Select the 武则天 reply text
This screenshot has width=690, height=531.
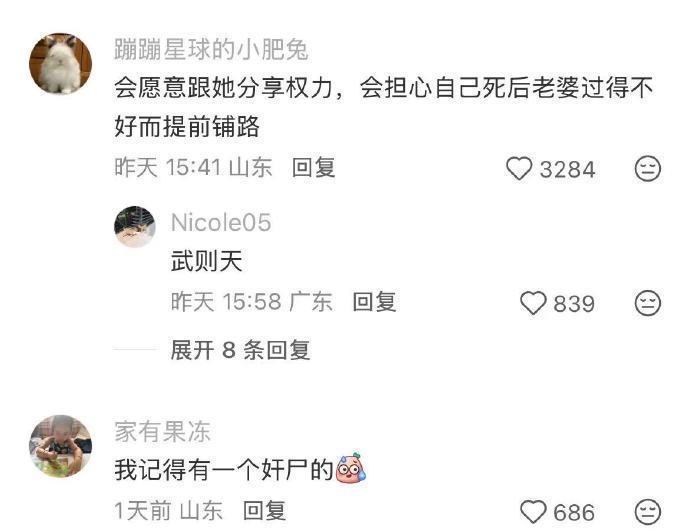[207, 261]
